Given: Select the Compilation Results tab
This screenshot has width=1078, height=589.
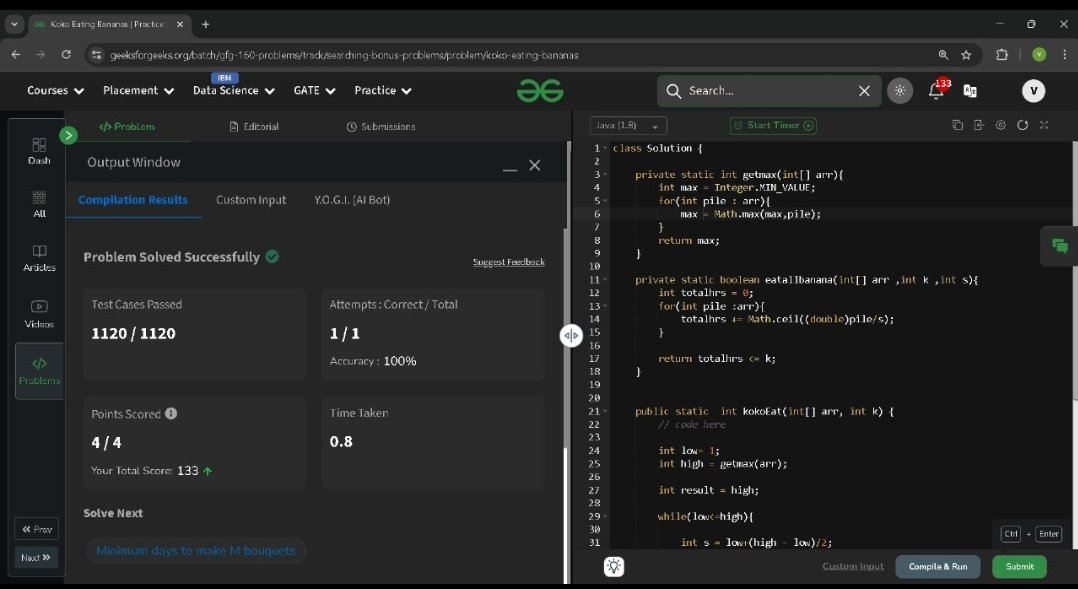Looking at the screenshot, I should 133,200.
